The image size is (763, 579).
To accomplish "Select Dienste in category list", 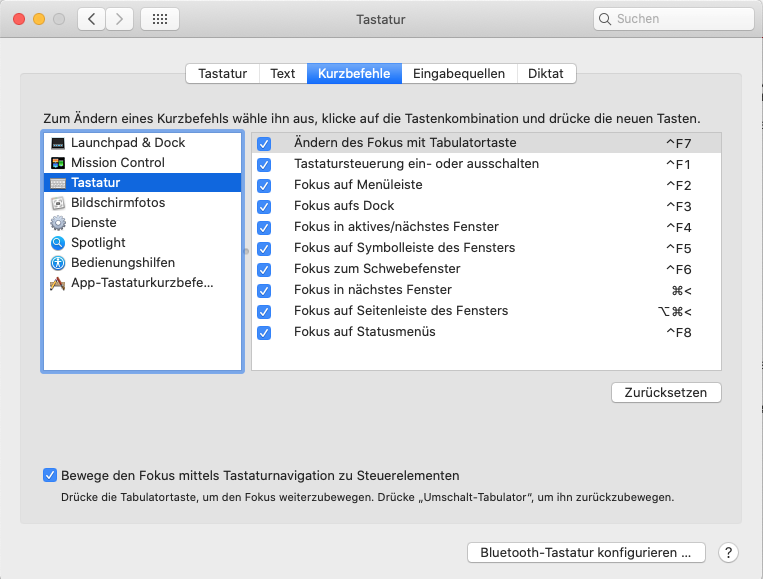I will pos(143,222).
